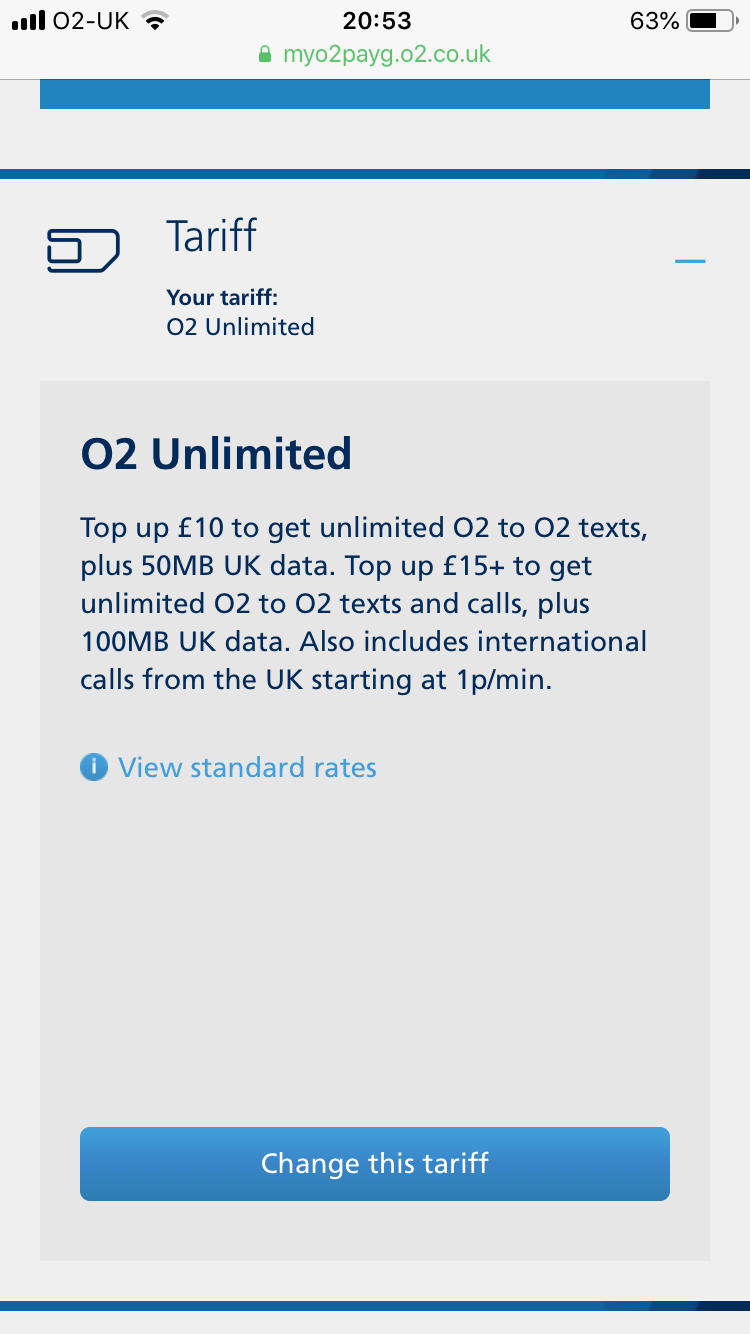750x1334 pixels.
Task: Tap the Wi-Fi status icon
Action: click(154, 21)
